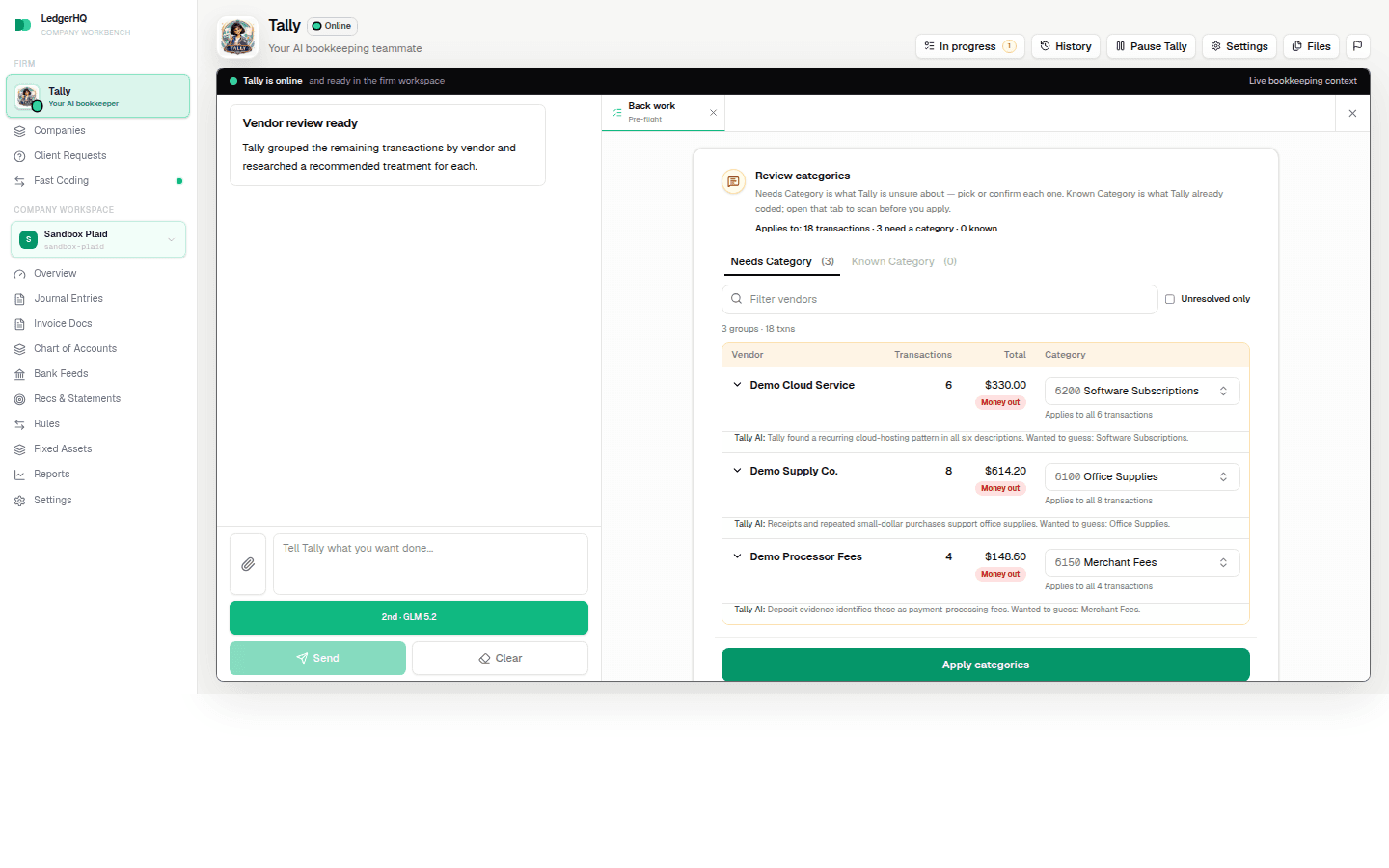The image size is (1389, 868).
Task: Open Reports in the sidebar
Action: click(x=51, y=475)
